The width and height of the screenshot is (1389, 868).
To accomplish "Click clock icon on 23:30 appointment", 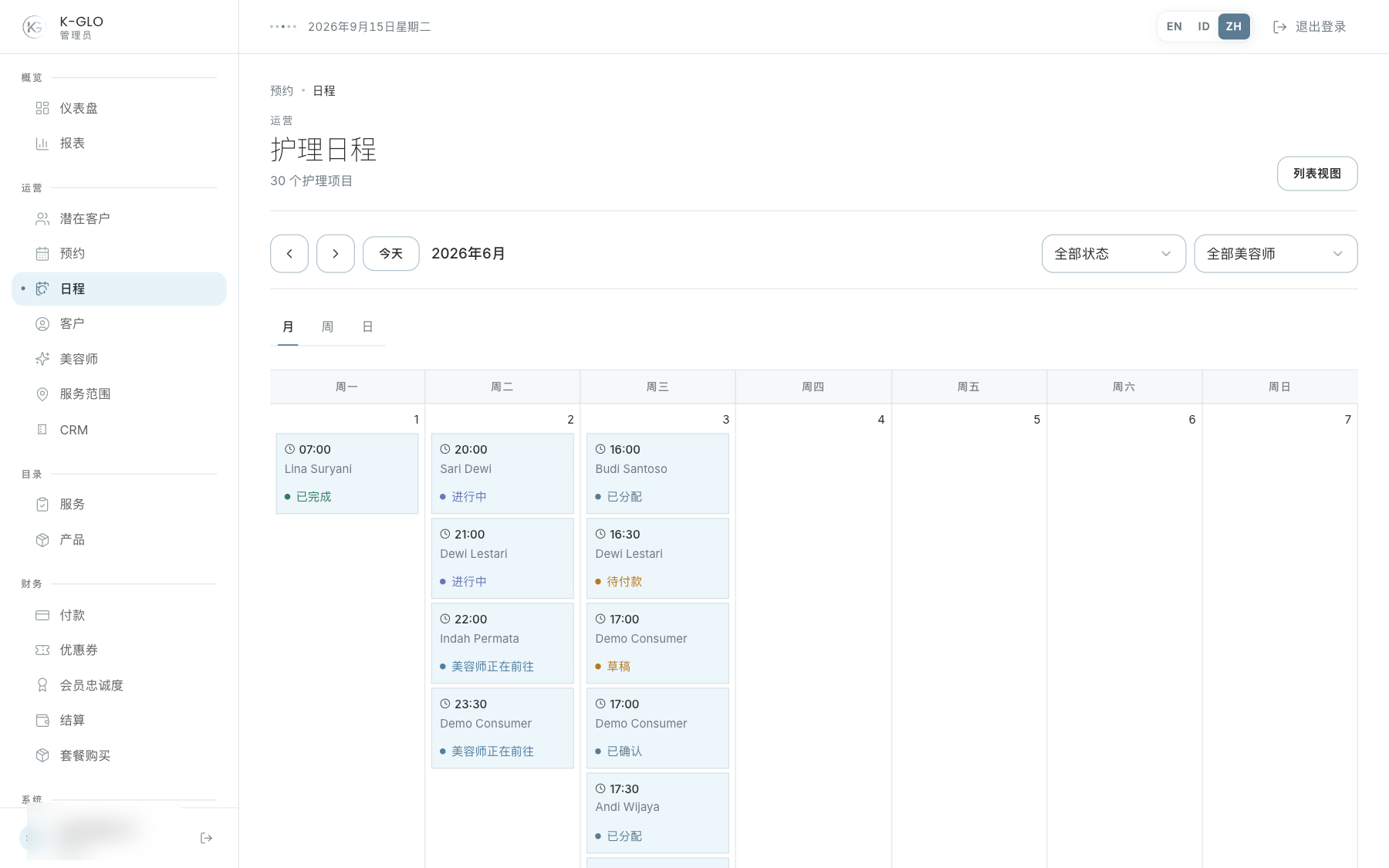I will [x=445, y=704].
